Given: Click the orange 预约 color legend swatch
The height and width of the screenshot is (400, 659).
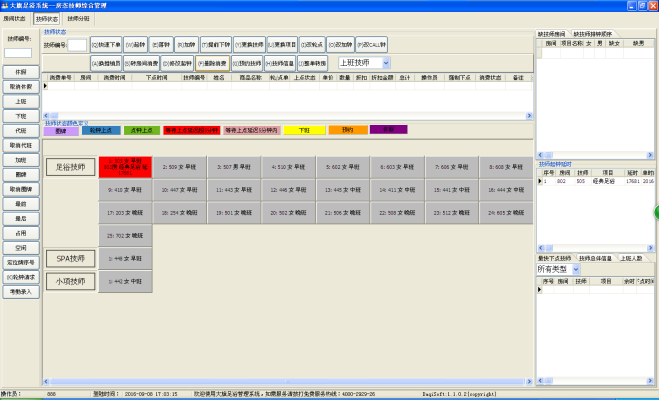Looking at the screenshot, I should click(x=347, y=130).
